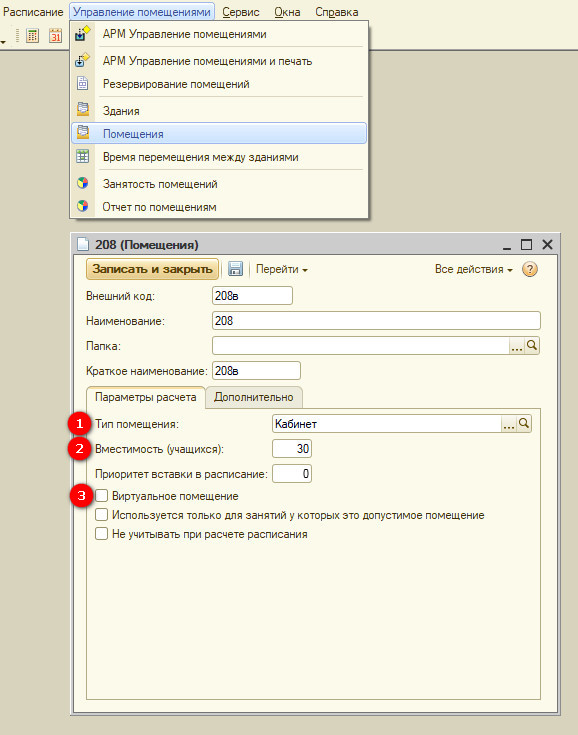Switch to the Дополнительно tab

click(x=254, y=397)
